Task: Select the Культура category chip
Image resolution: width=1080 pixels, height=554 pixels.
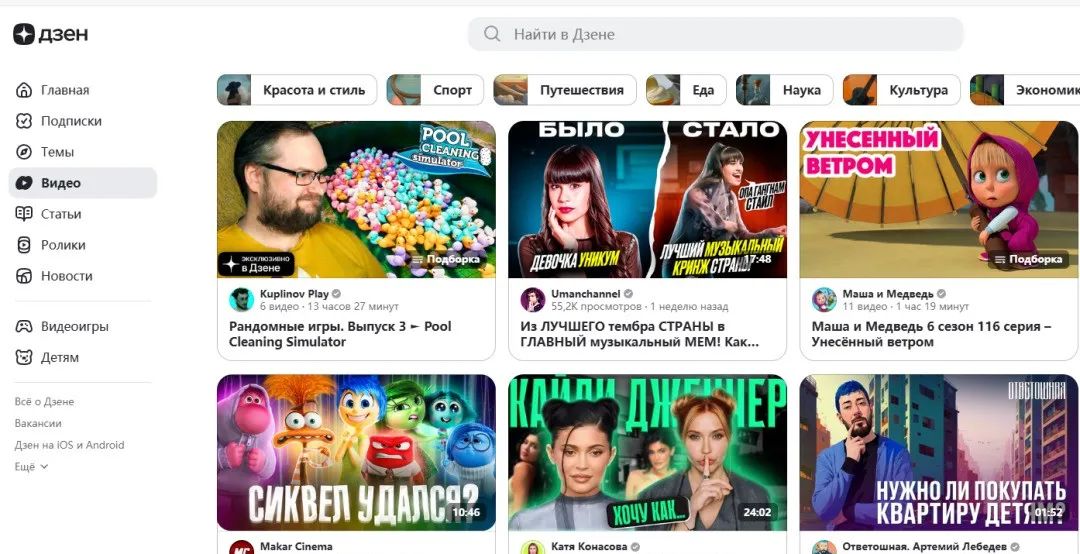Action: point(902,90)
